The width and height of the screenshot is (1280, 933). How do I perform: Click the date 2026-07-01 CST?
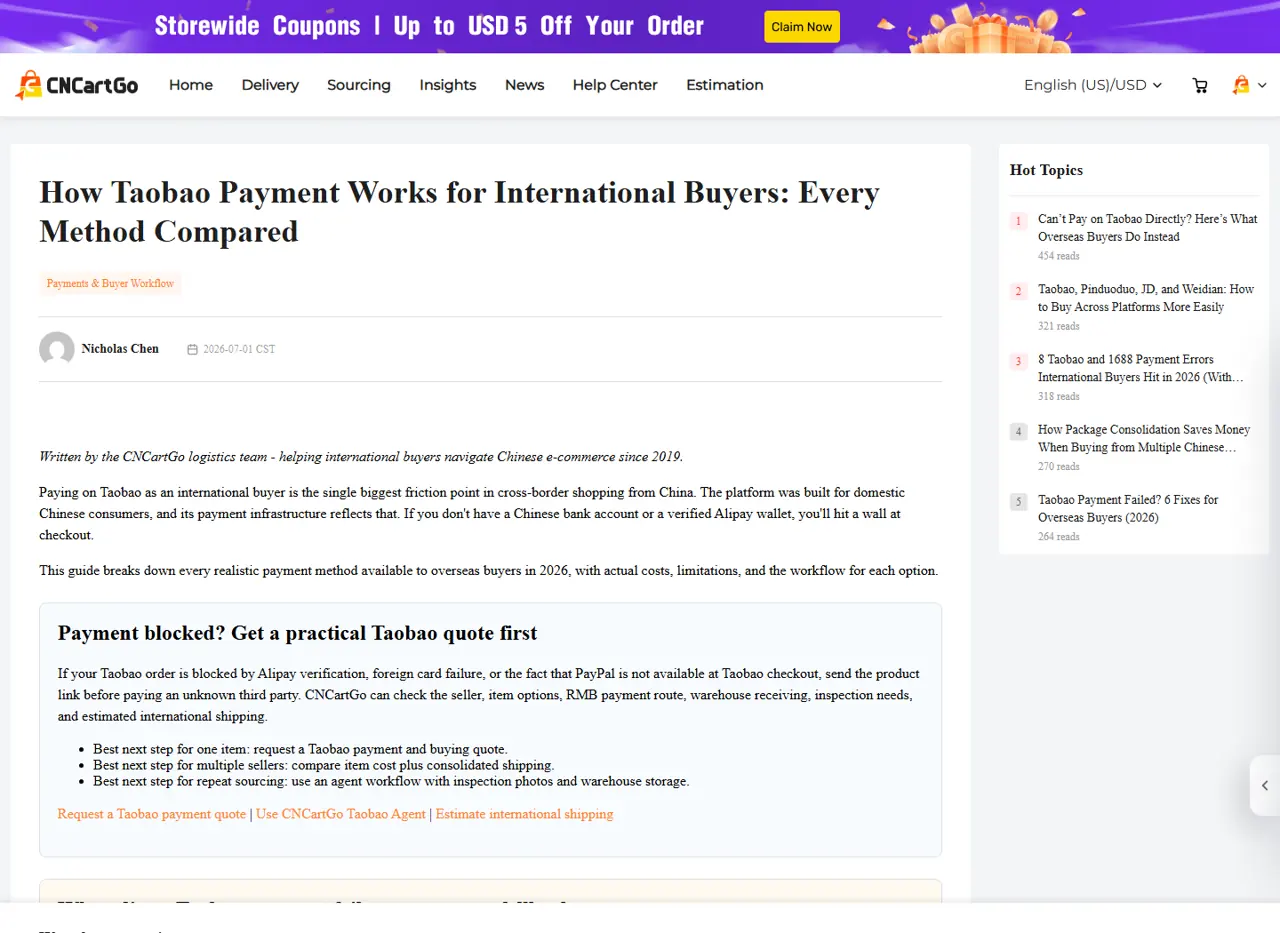pyautogui.click(x=239, y=349)
